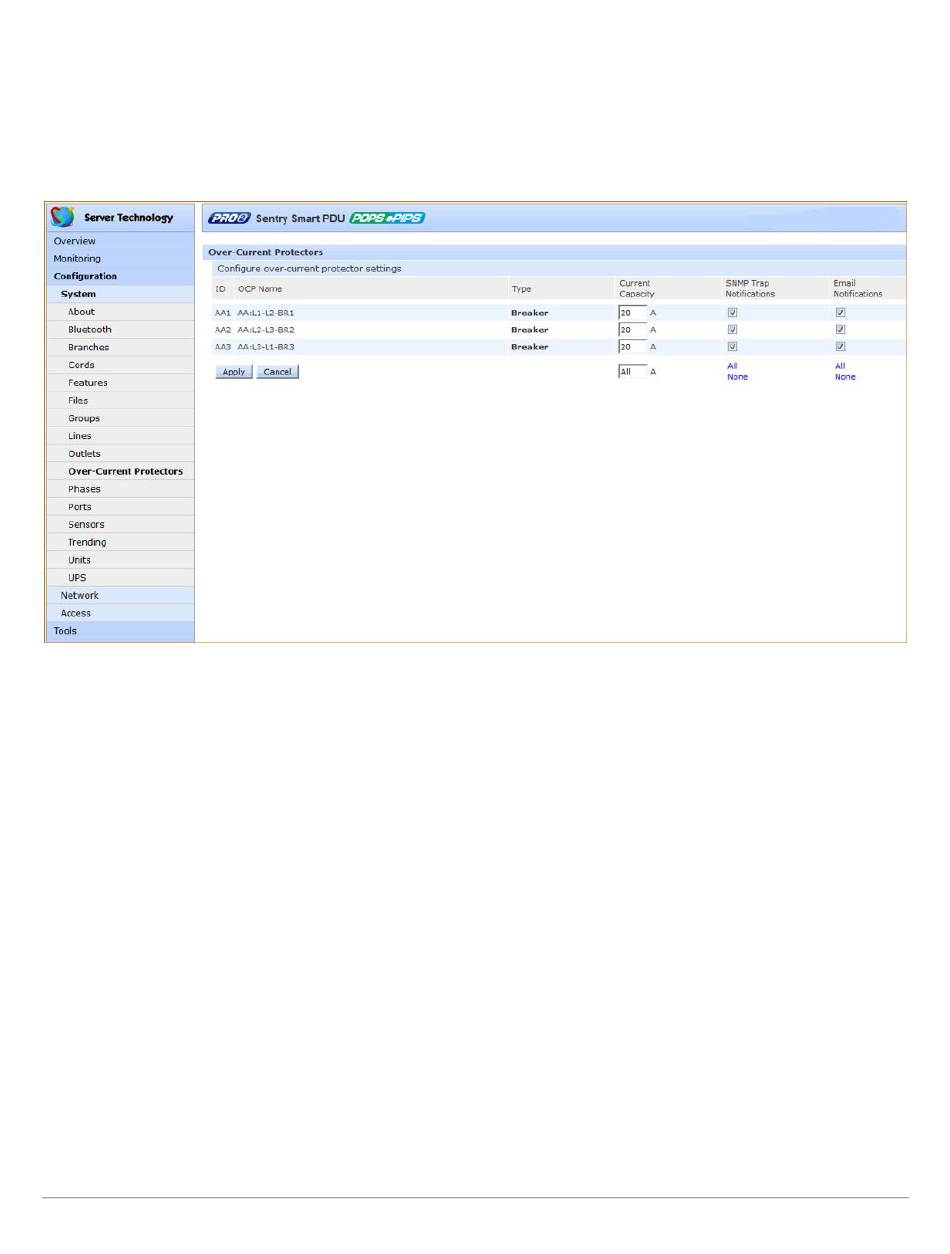
Task: Toggle Email Notifications checkbox for AA1
Action: click(840, 313)
